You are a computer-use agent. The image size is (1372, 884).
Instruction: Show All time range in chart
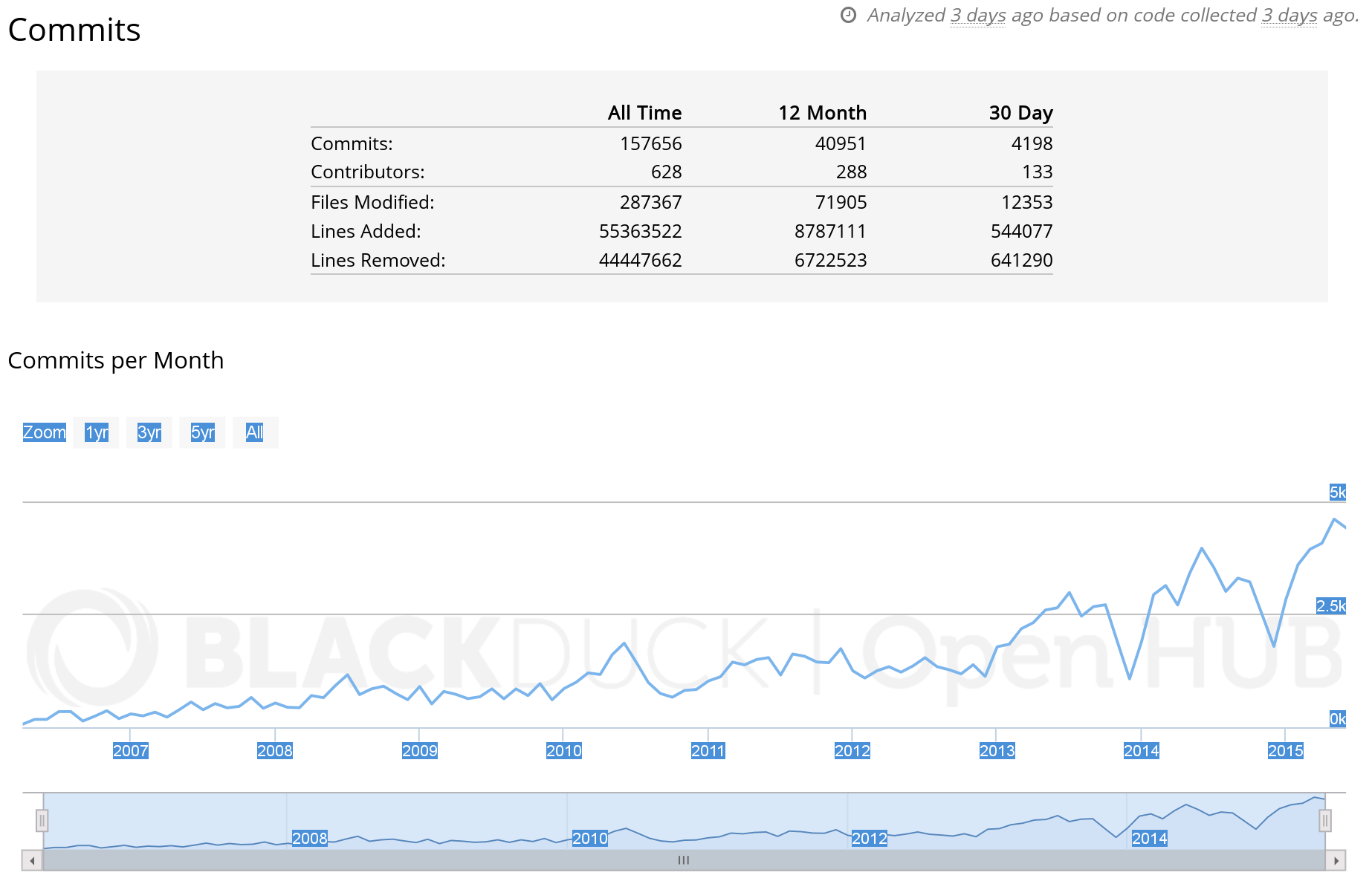click(255, 432)
